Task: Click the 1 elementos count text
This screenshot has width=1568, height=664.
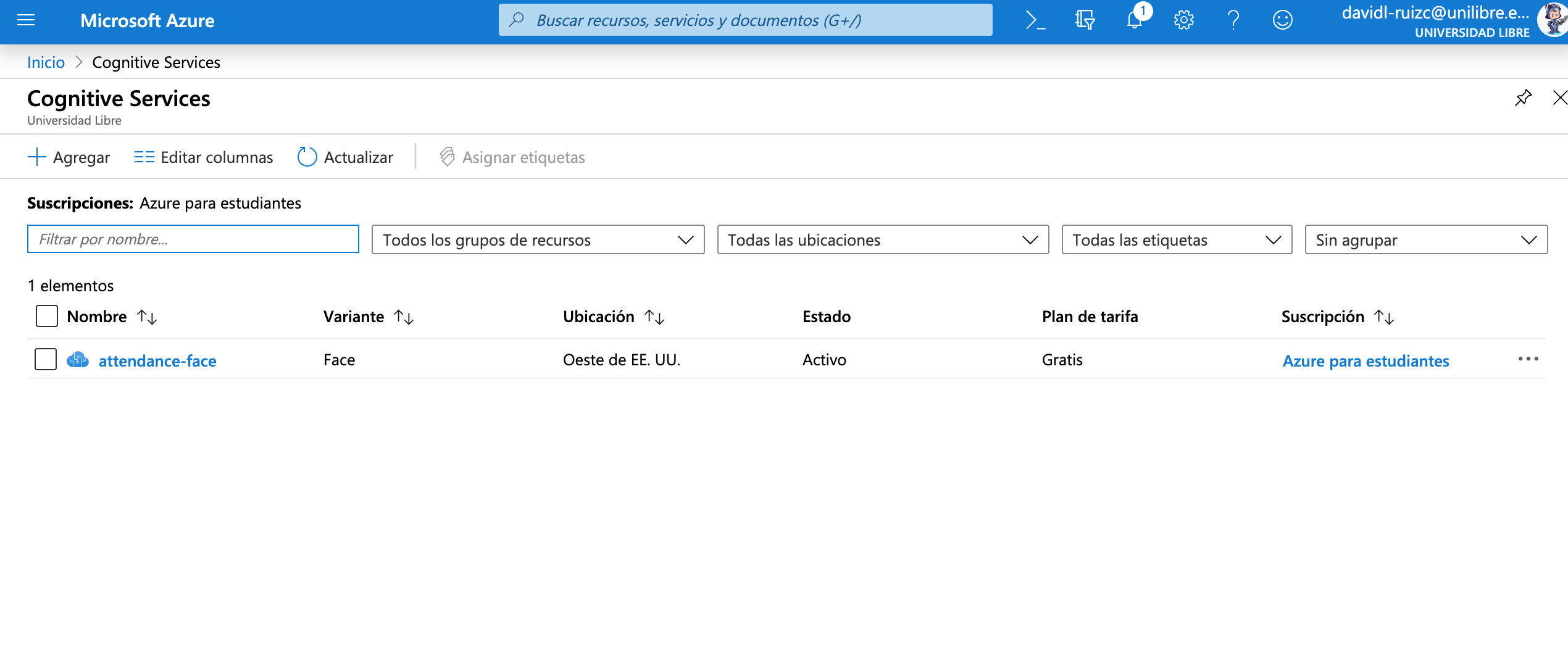Action: point(70,286)
